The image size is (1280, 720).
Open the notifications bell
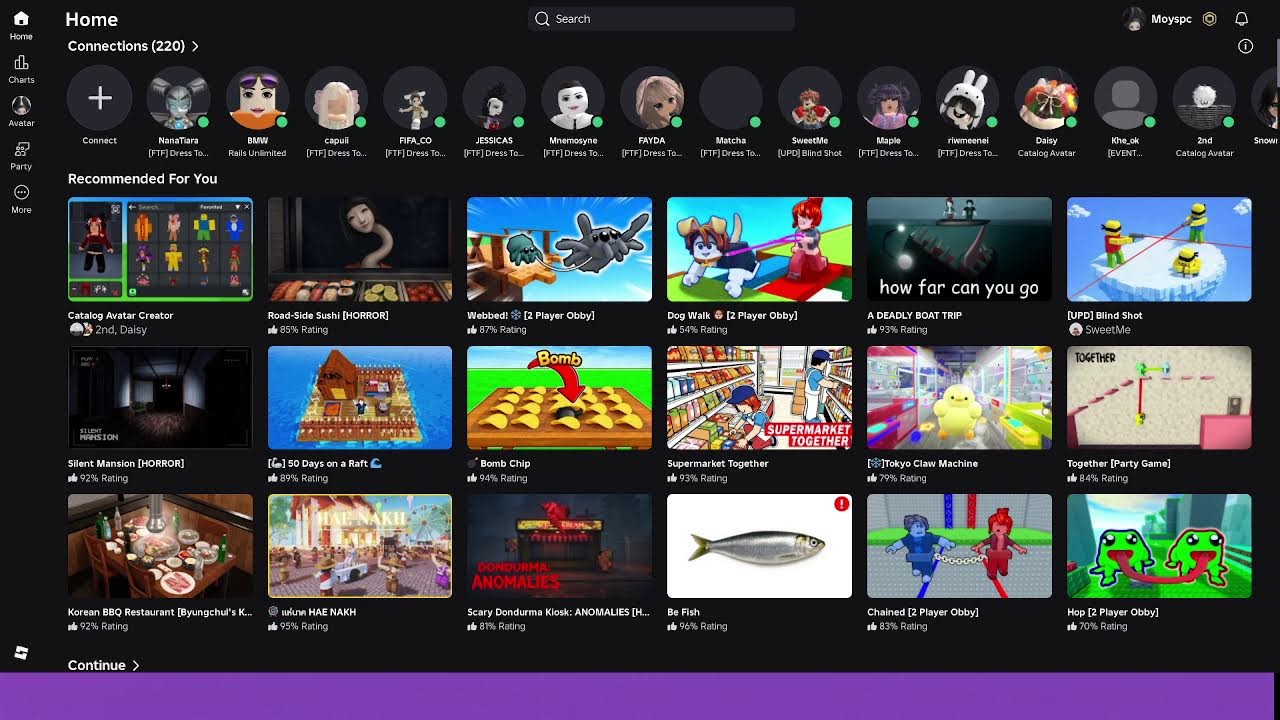[1241, 19]
